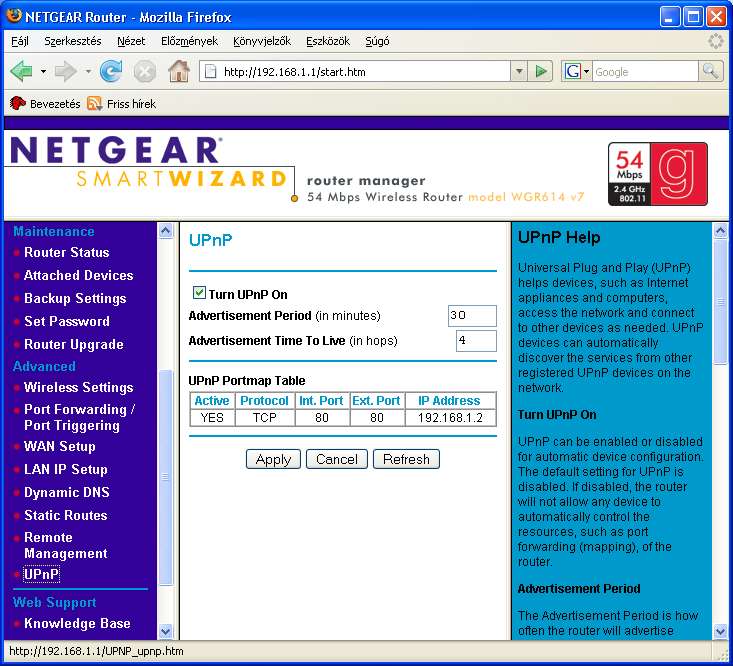Click the Apply button

(273, 459)
